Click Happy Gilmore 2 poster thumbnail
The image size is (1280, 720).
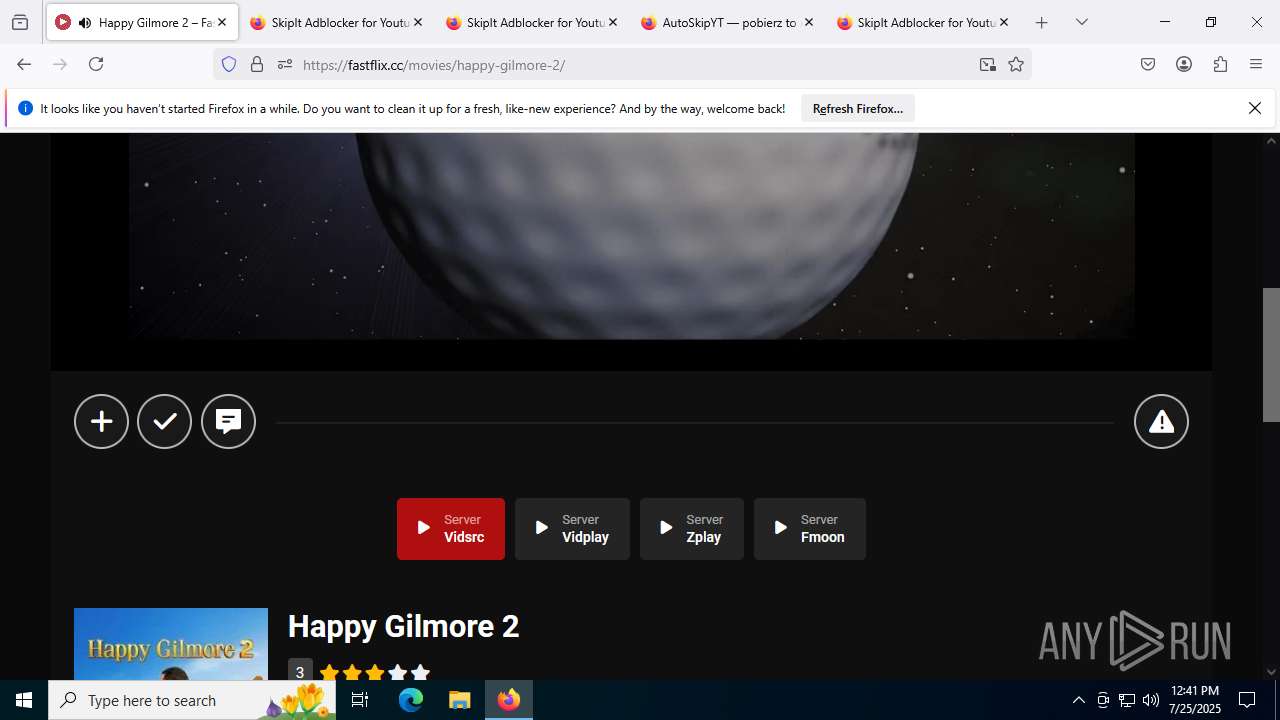171,644
